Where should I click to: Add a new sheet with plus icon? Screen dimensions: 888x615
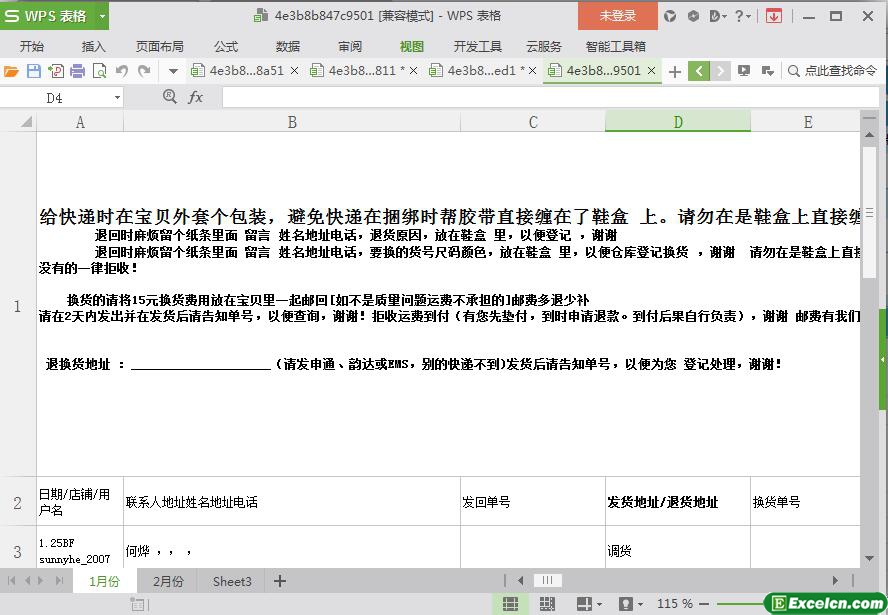tap(280, 581)
